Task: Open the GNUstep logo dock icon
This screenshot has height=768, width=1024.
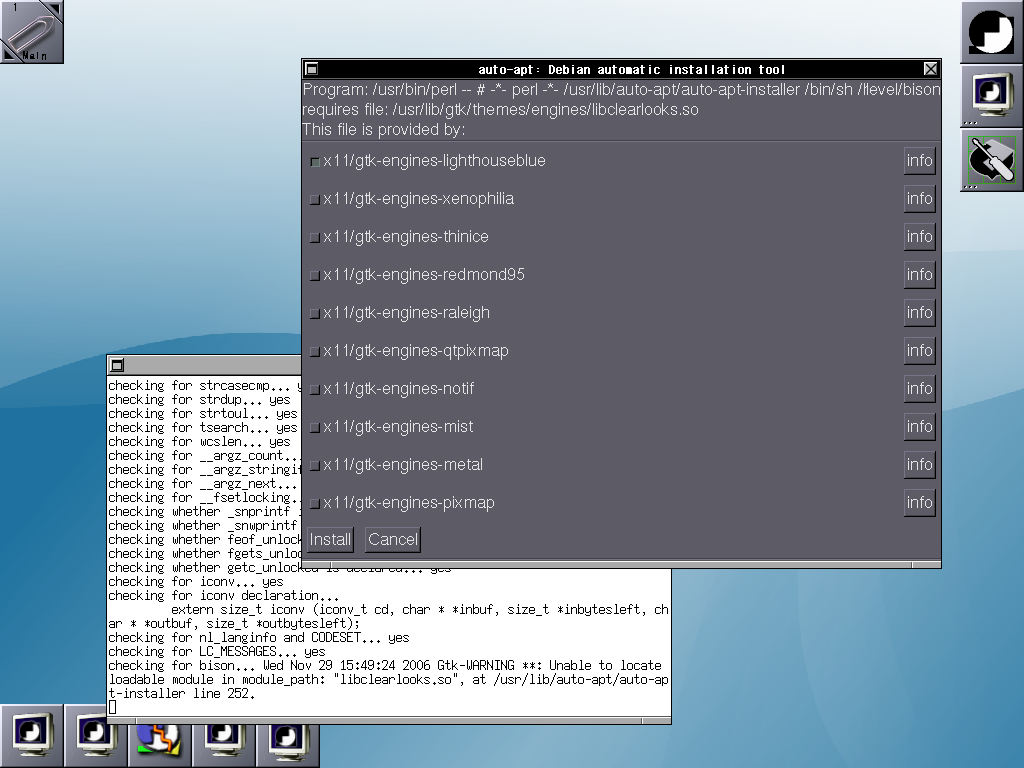Action: [x=991, y=31]
